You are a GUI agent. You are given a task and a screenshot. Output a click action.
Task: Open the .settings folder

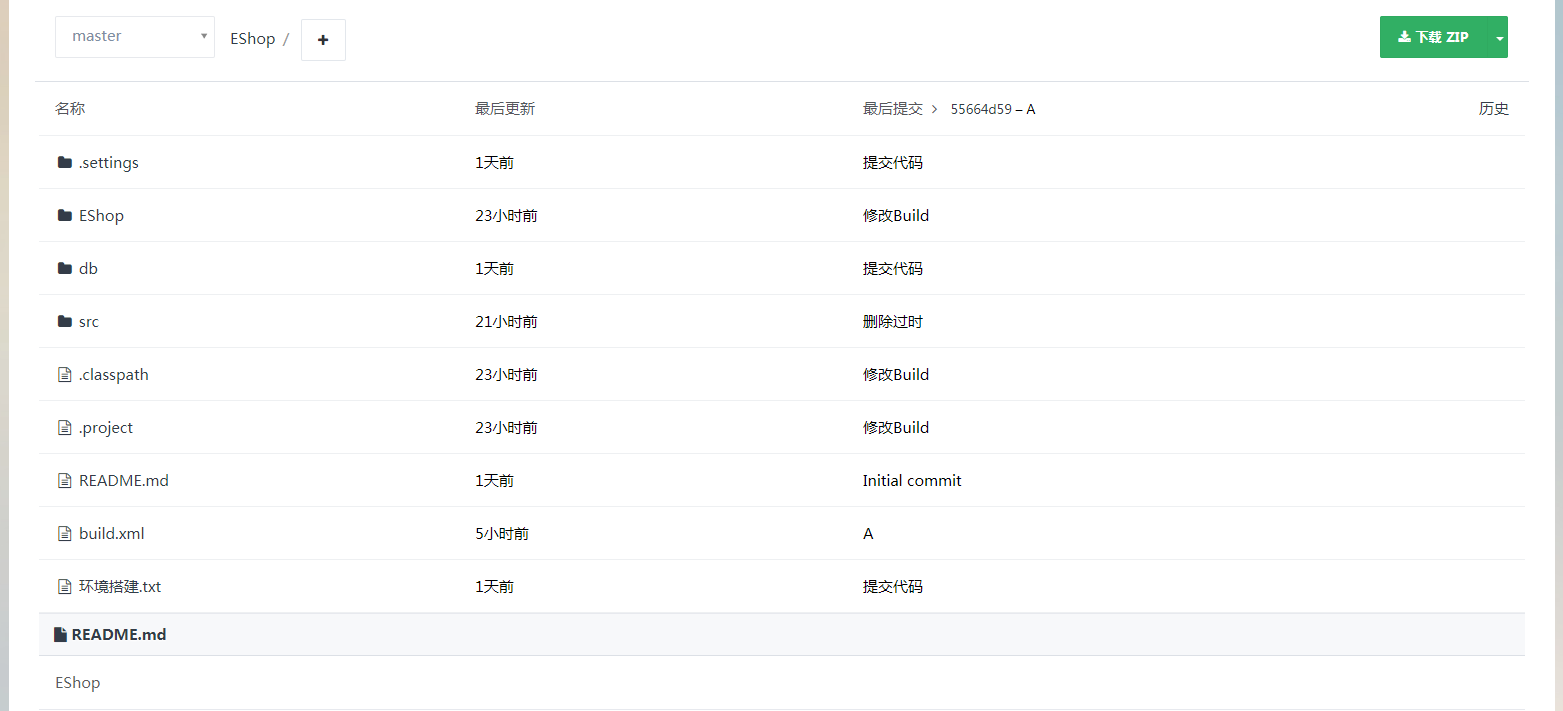point(109,162)
